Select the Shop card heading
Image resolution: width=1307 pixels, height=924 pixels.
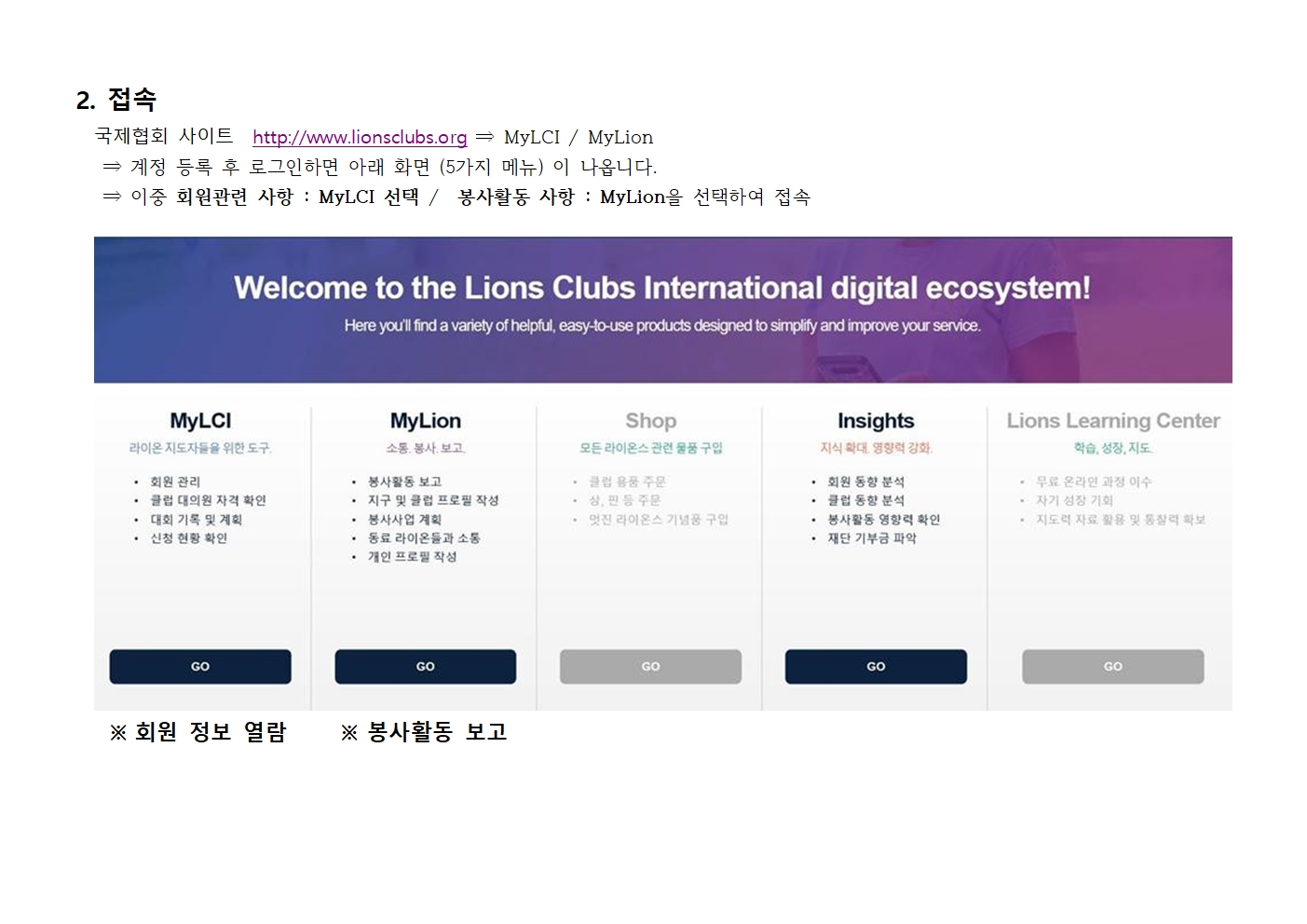point(651,421)
